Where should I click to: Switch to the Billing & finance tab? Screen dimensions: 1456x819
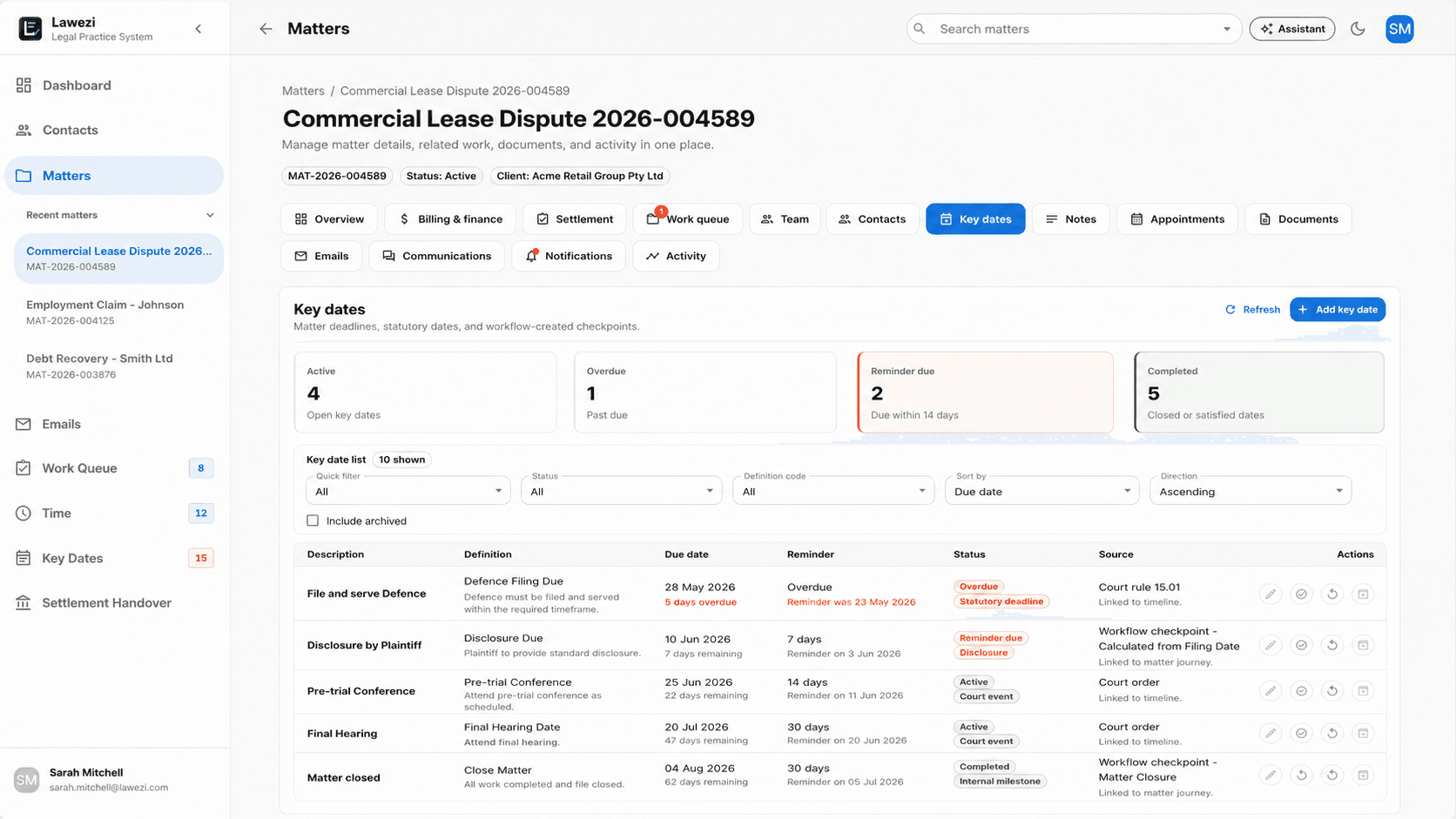click(x=450, y=219)
